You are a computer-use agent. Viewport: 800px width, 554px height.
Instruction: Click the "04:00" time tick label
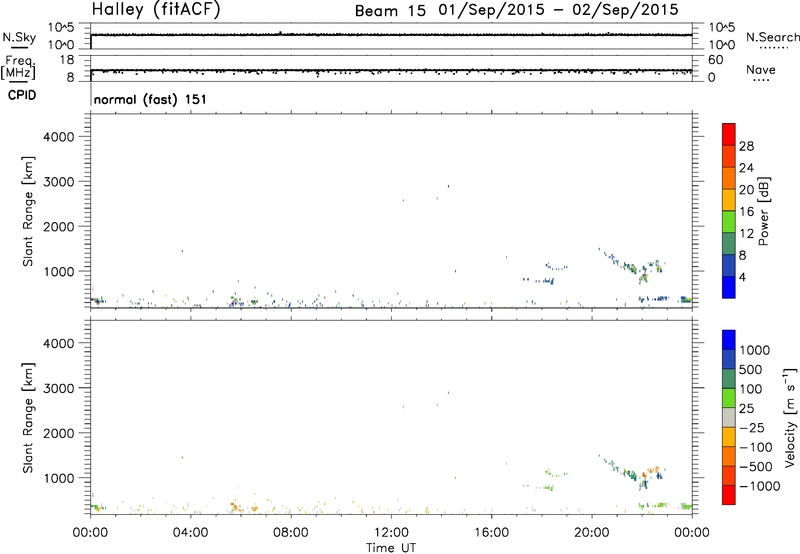(x=190, y=533)
